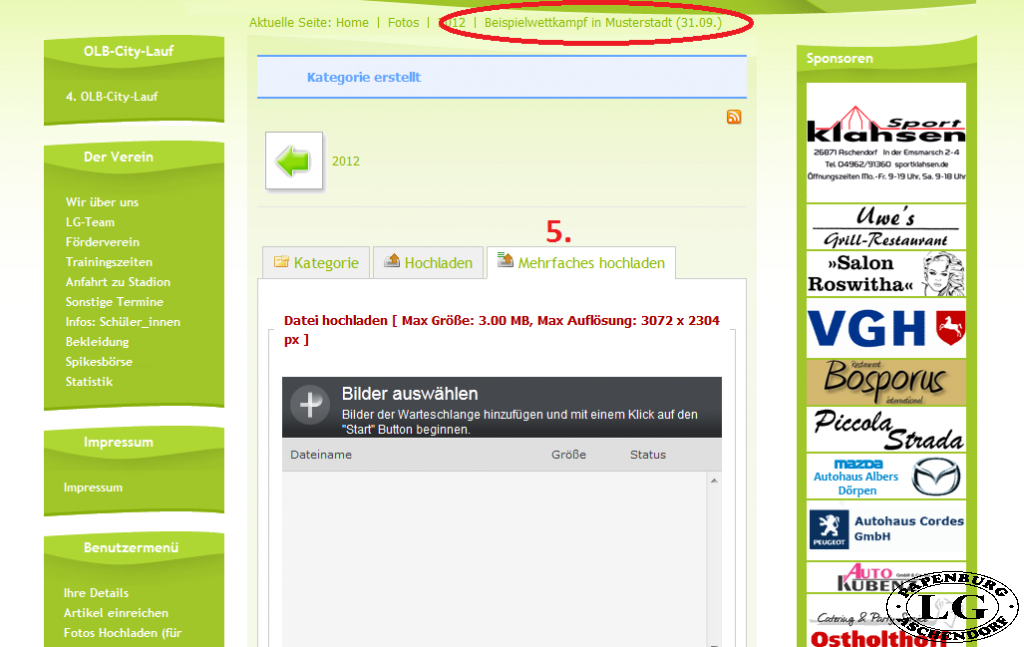
Task: Open the Impressum link in sidebar
Action: coord(93,488)
